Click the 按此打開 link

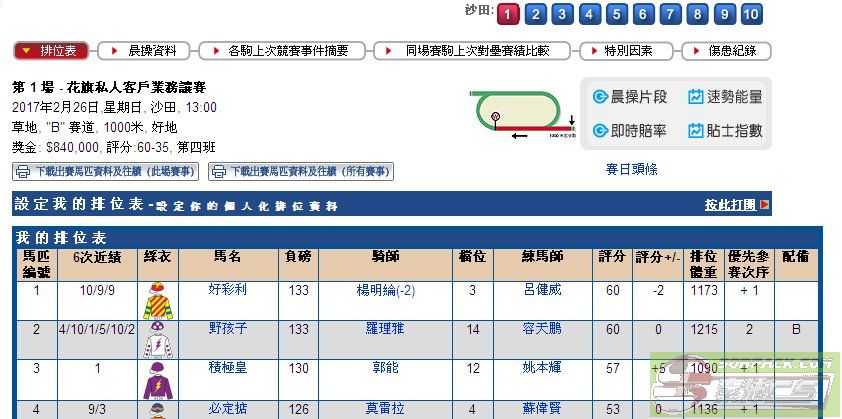click(735, 205)
